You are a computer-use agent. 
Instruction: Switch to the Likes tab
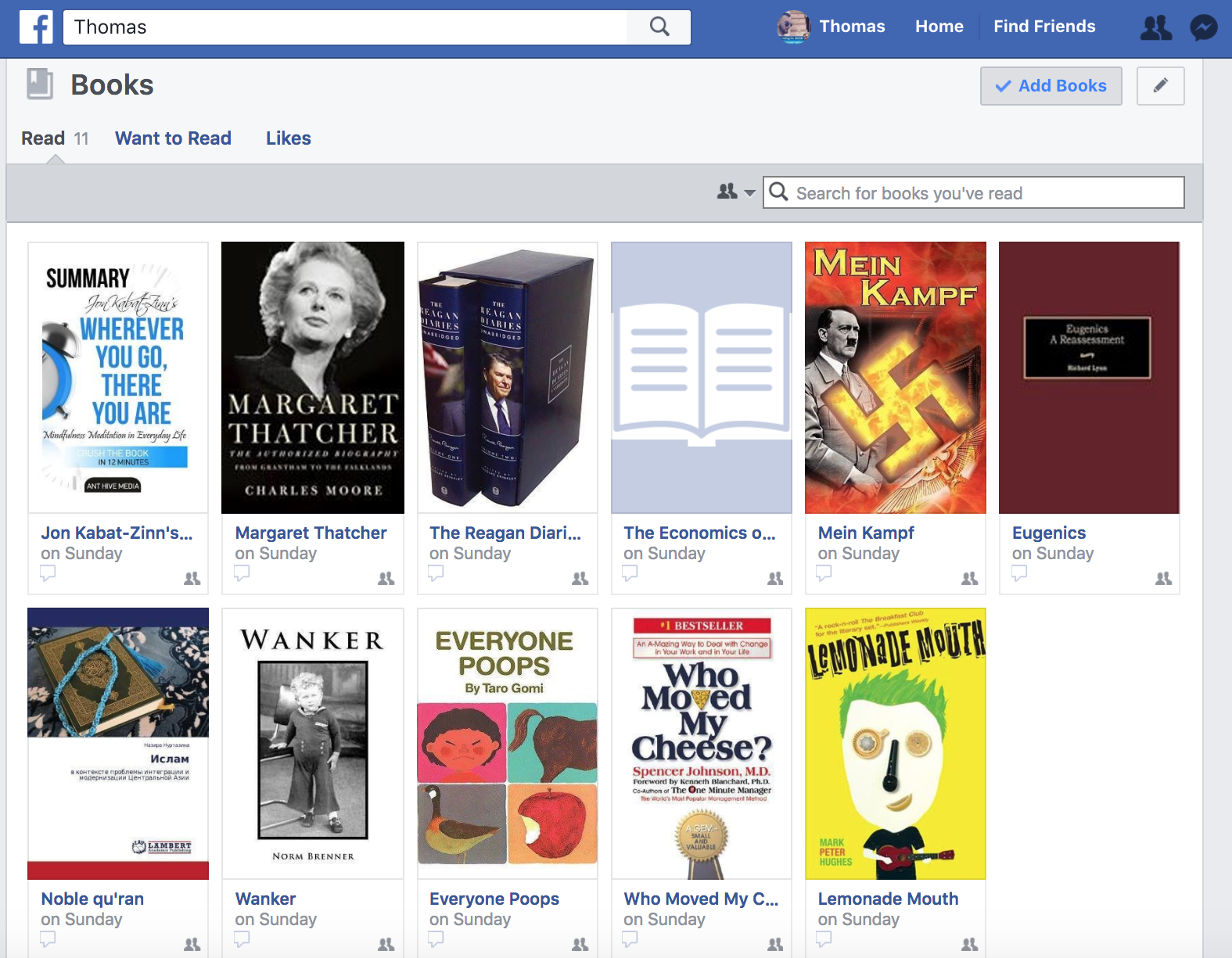(289, 138)
